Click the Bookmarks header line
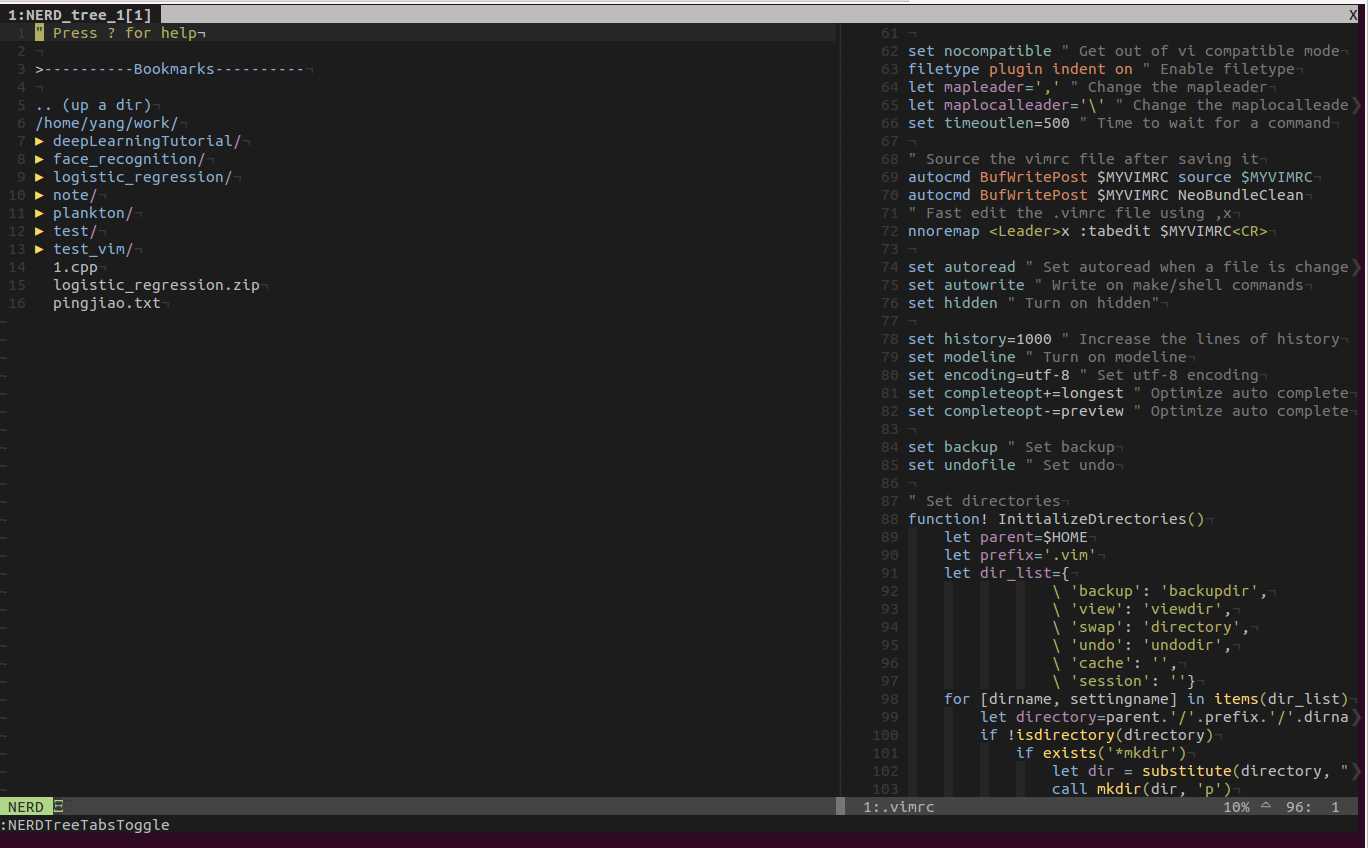The width and height of the screenshot is (1368, 848). (x=170, y=69)
